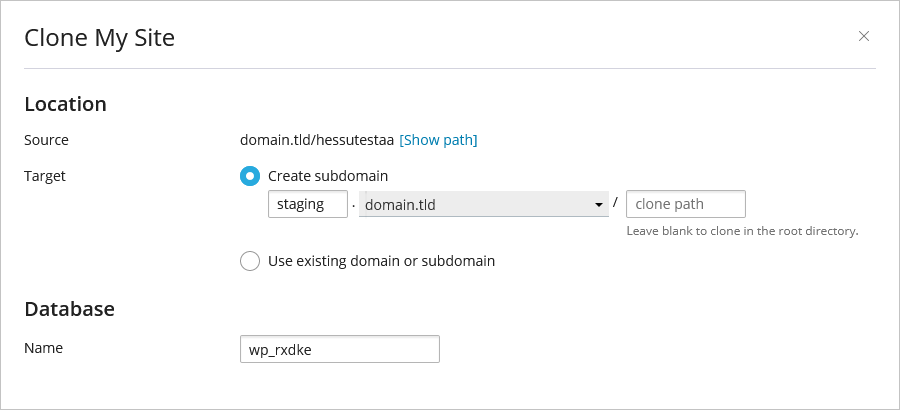Open the domain.tld dropdown
This screenshot has height=410, width=900.
click(x=483, y=204)
